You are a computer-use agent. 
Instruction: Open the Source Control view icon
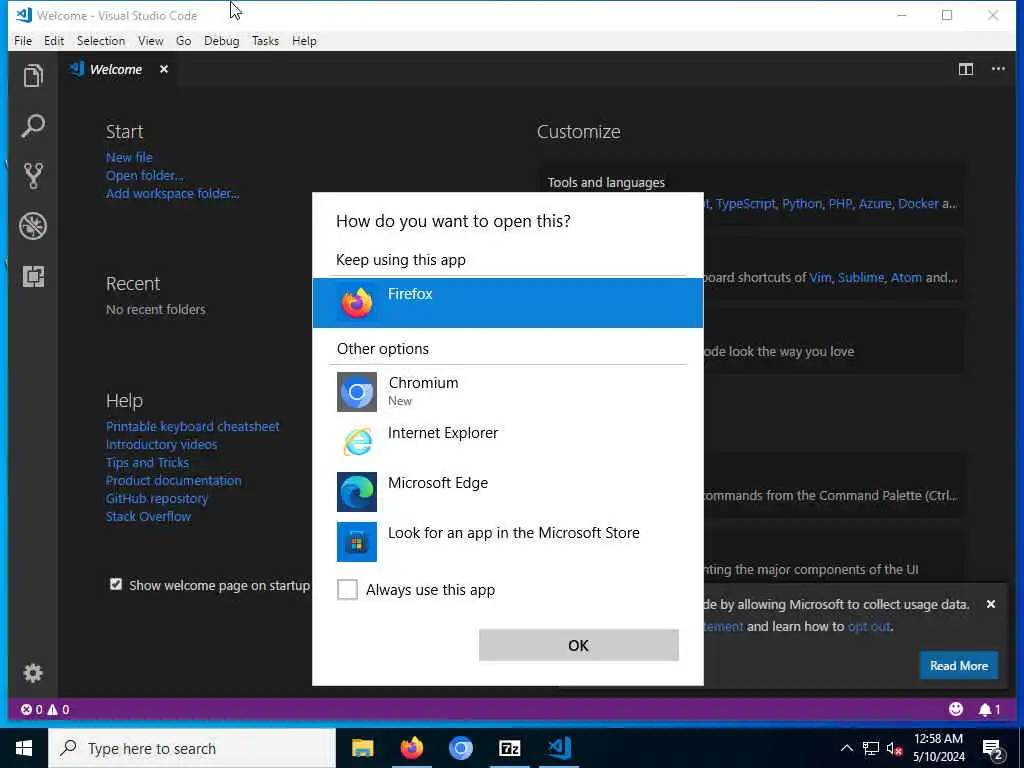33,176
